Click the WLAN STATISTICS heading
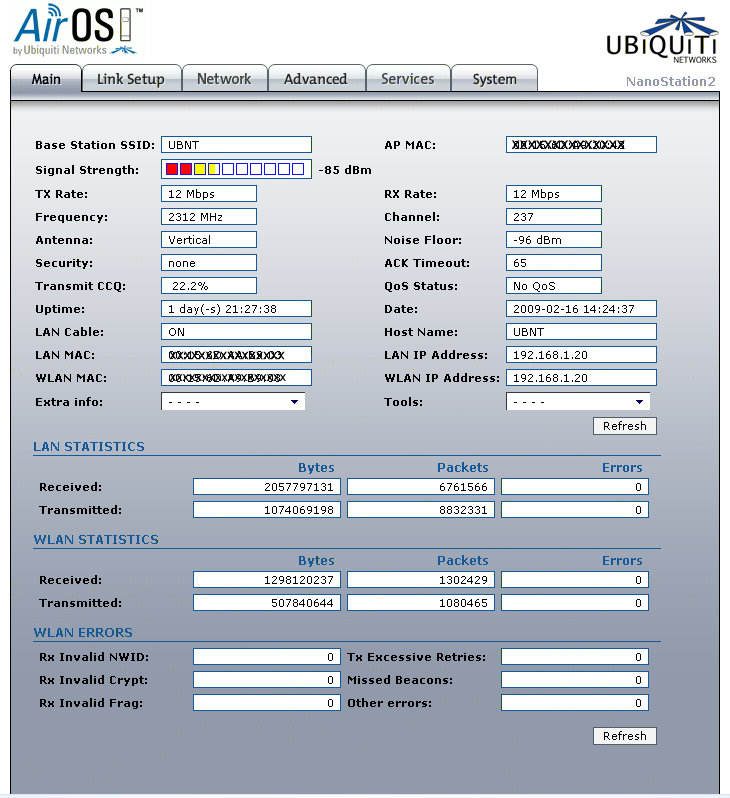 tap(96, 539)
